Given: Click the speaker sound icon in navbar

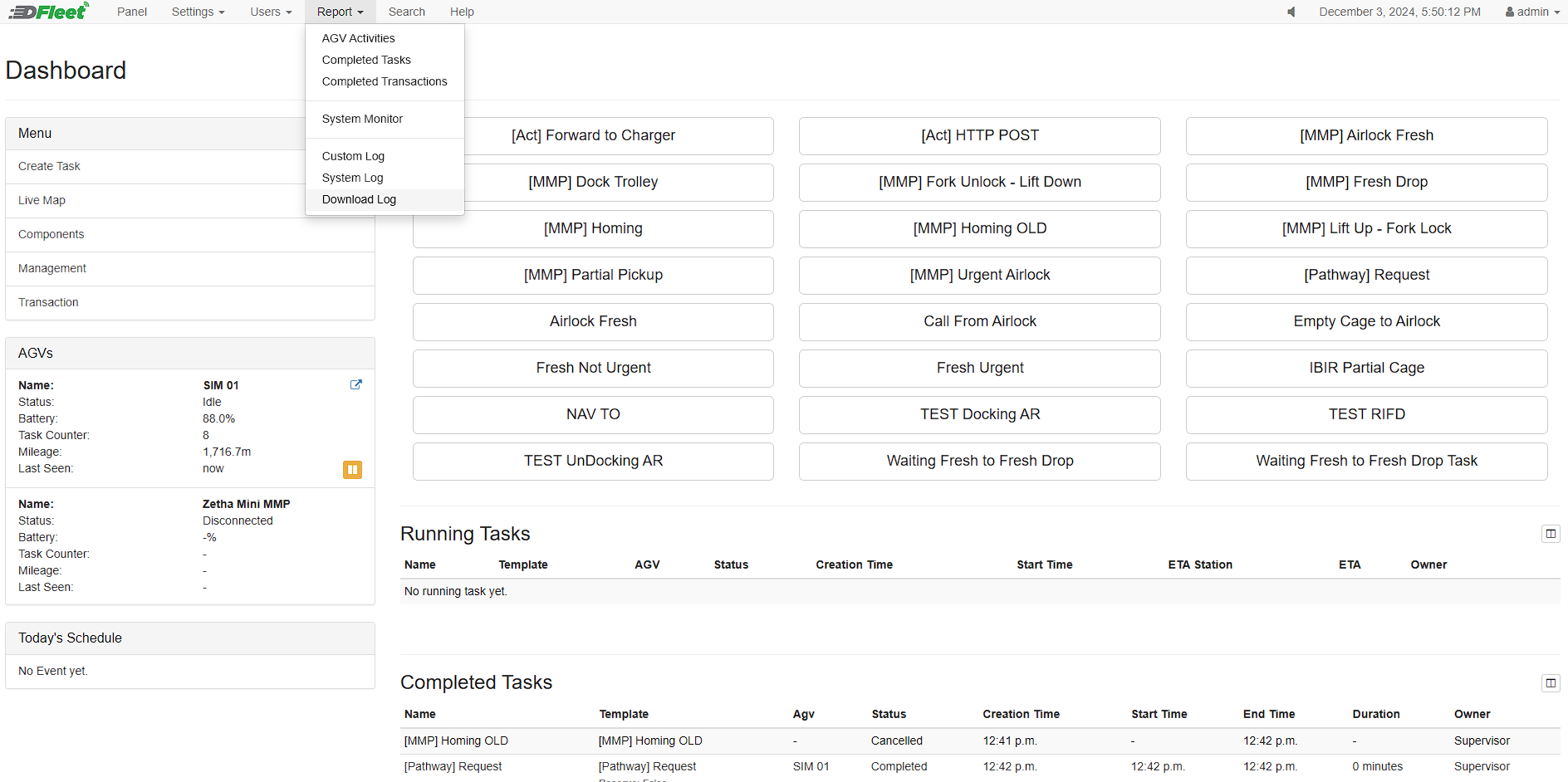Looking at the screenshot, I should point(1291,12).
